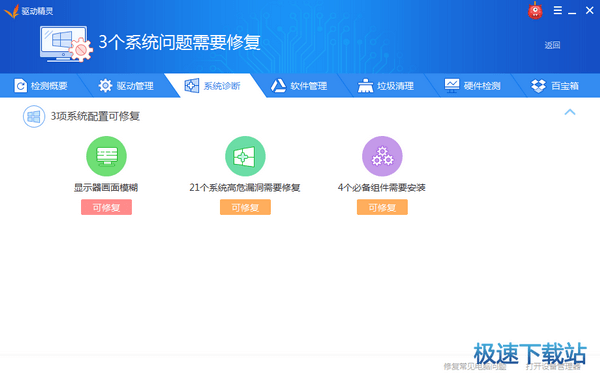The image size is (600, 378).
Task: Open 修复常见电脑问题 link
Action: coord(475,367)
